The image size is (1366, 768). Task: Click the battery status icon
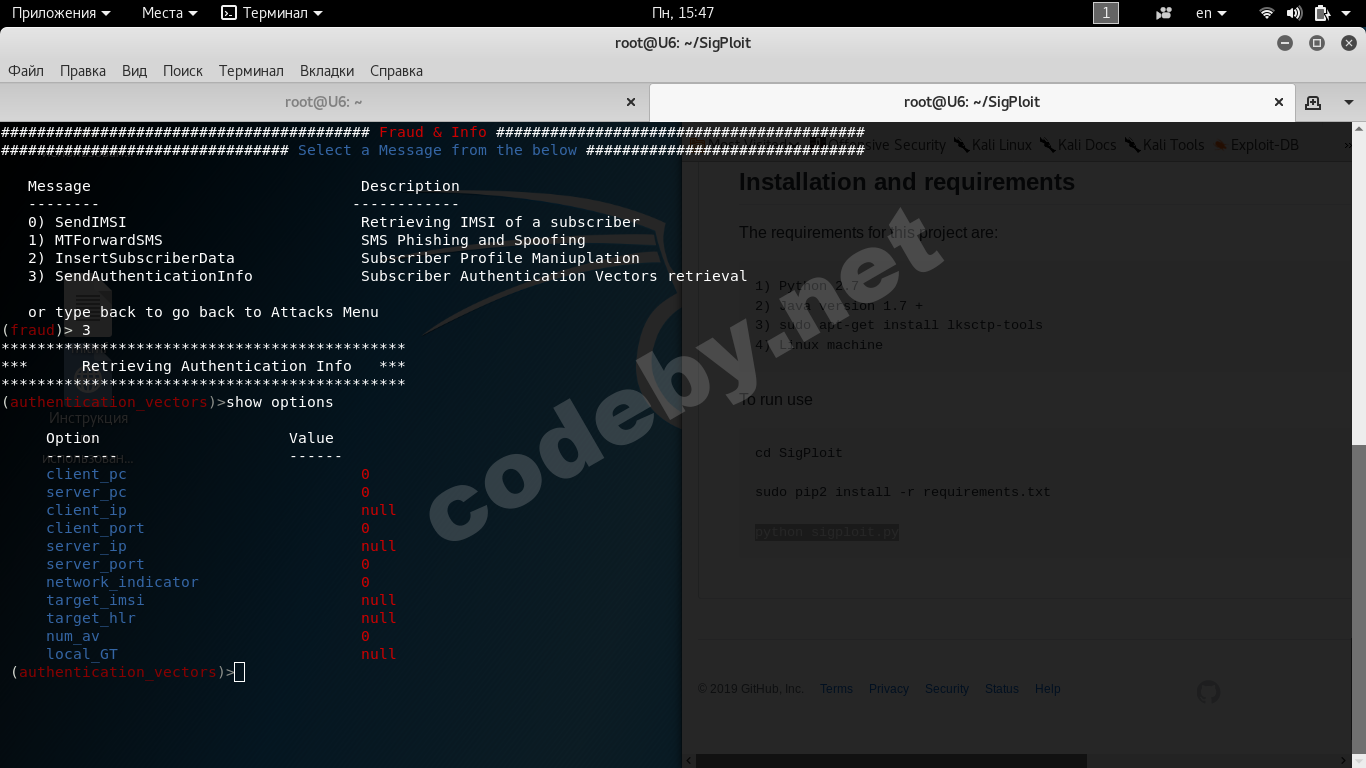1322,13
